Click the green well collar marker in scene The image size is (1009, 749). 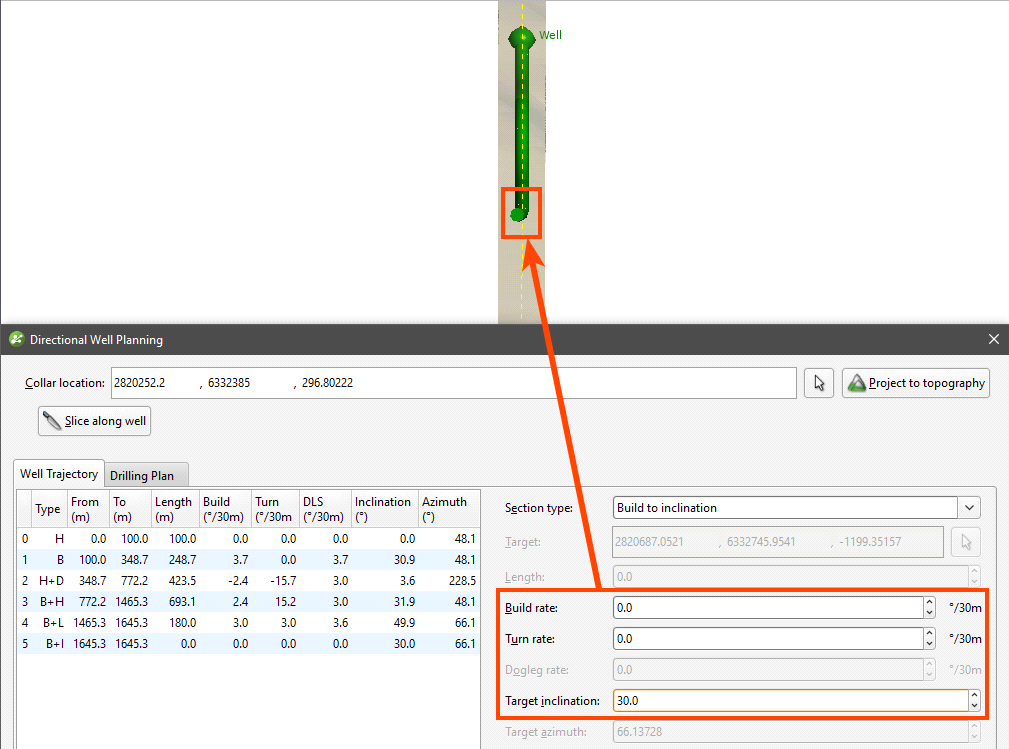(521, 38)
